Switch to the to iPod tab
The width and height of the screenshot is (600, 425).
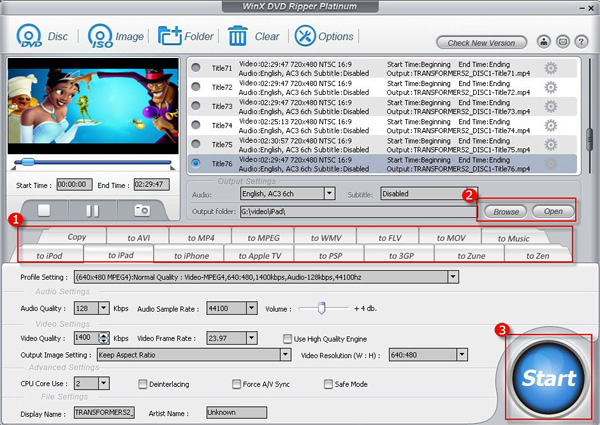(x=49, y=256)
